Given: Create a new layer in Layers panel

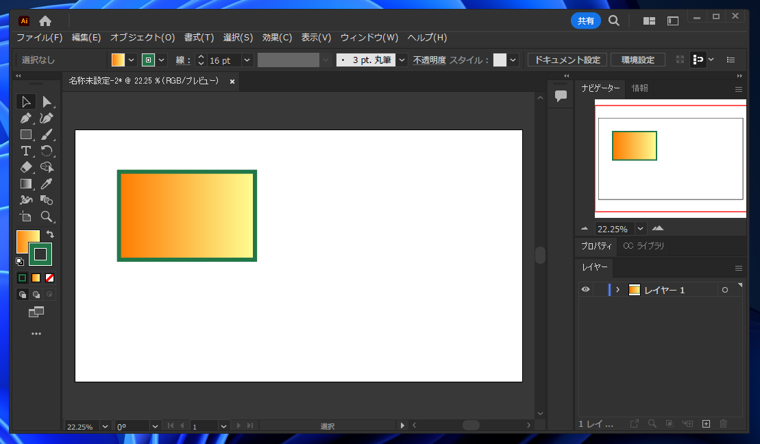Looking at the screenshot, I should [x=706, y=424].
